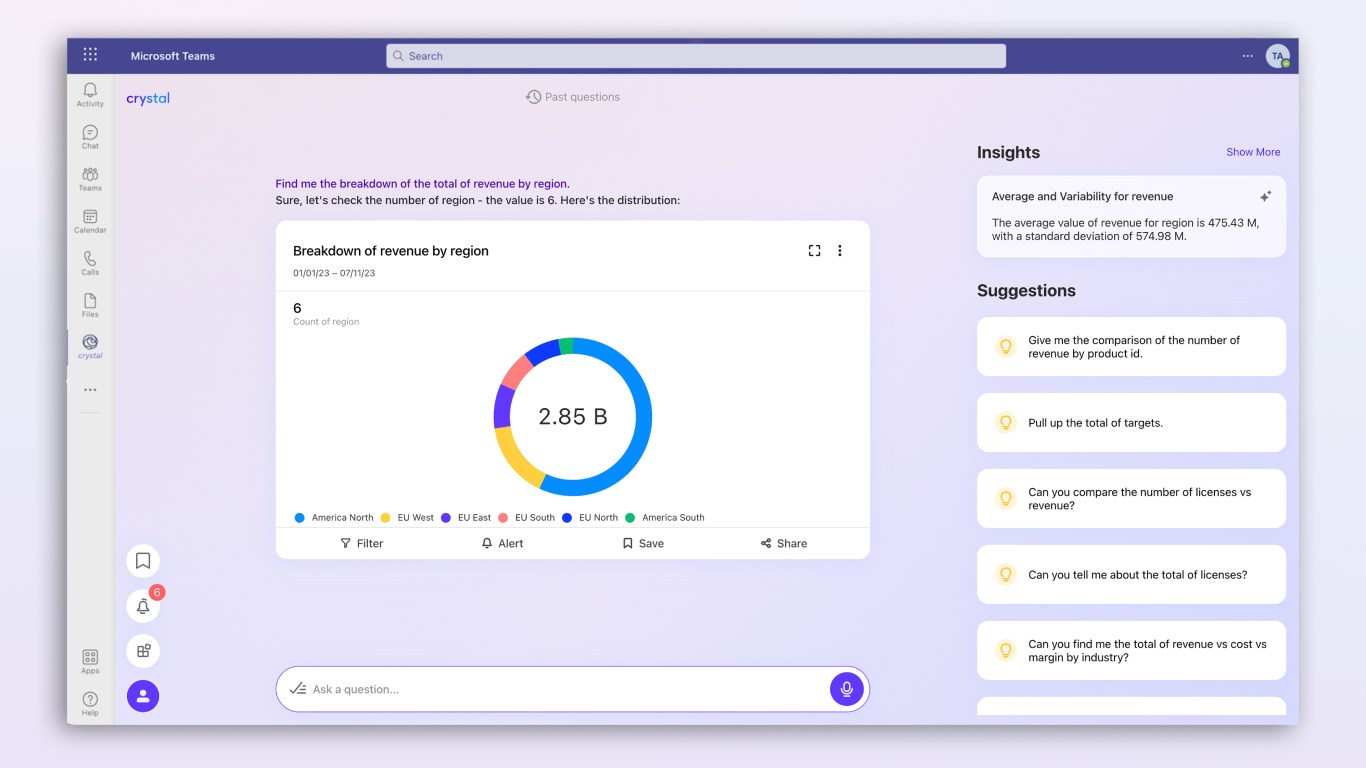
Task: Filter the revenue chart
Action: click(361, 543)
